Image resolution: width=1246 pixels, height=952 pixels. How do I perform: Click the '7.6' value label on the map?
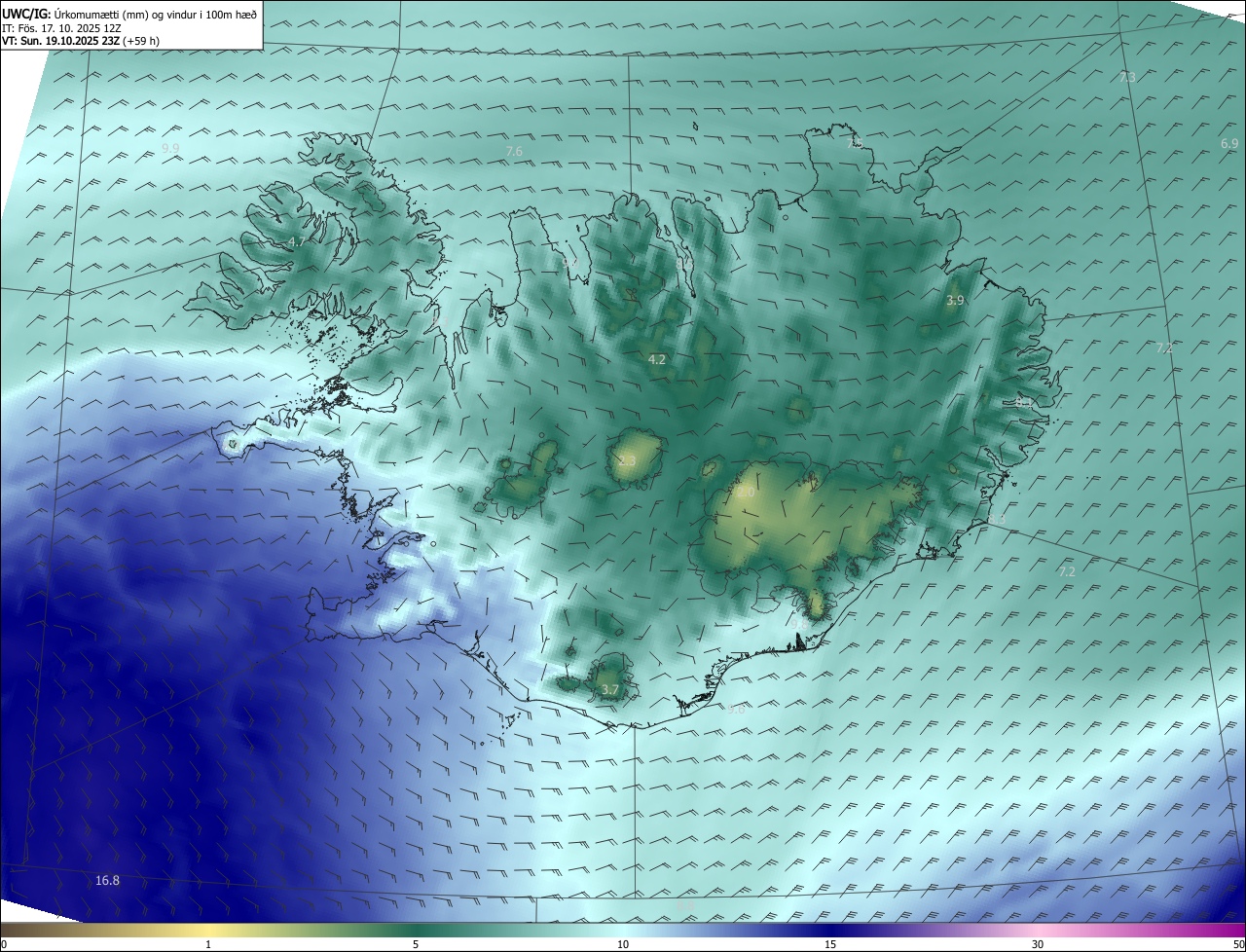coord(514,151)
